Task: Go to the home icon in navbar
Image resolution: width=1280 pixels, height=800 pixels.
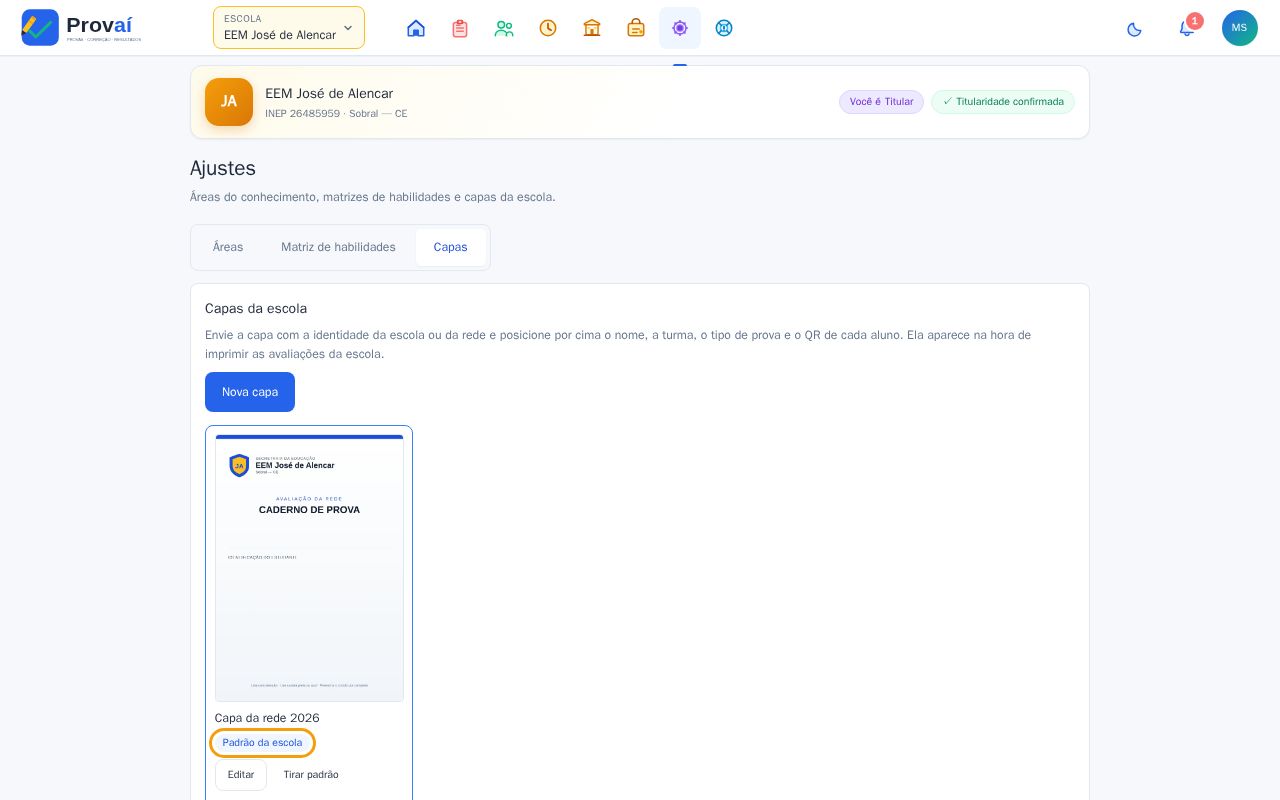Action: click(416, 28)
